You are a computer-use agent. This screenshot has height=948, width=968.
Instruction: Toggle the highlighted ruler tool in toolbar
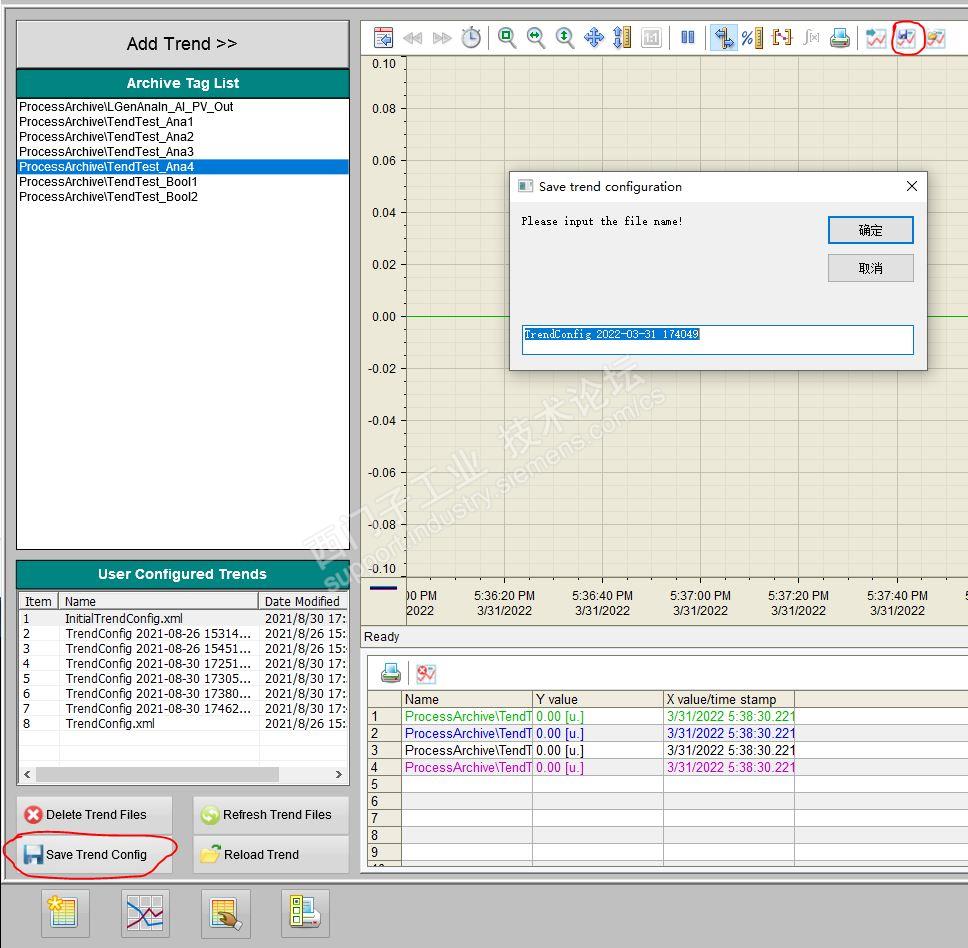724,38
